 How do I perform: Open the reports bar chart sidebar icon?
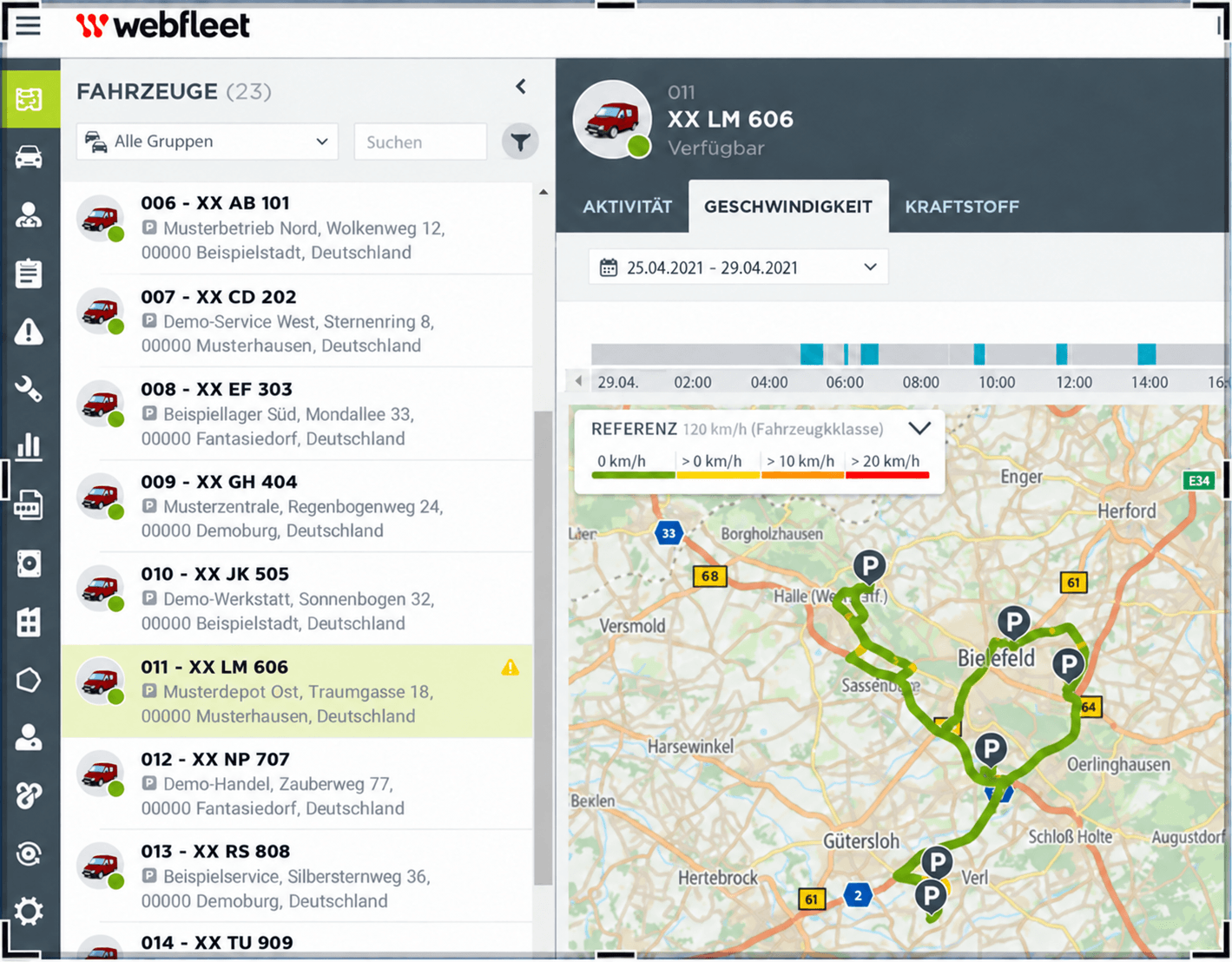coord(30,446)
